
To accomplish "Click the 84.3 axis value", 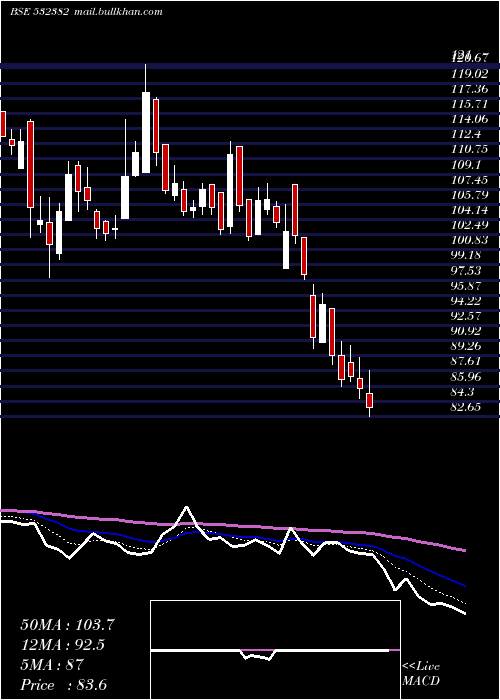I will tap(463, 392).
